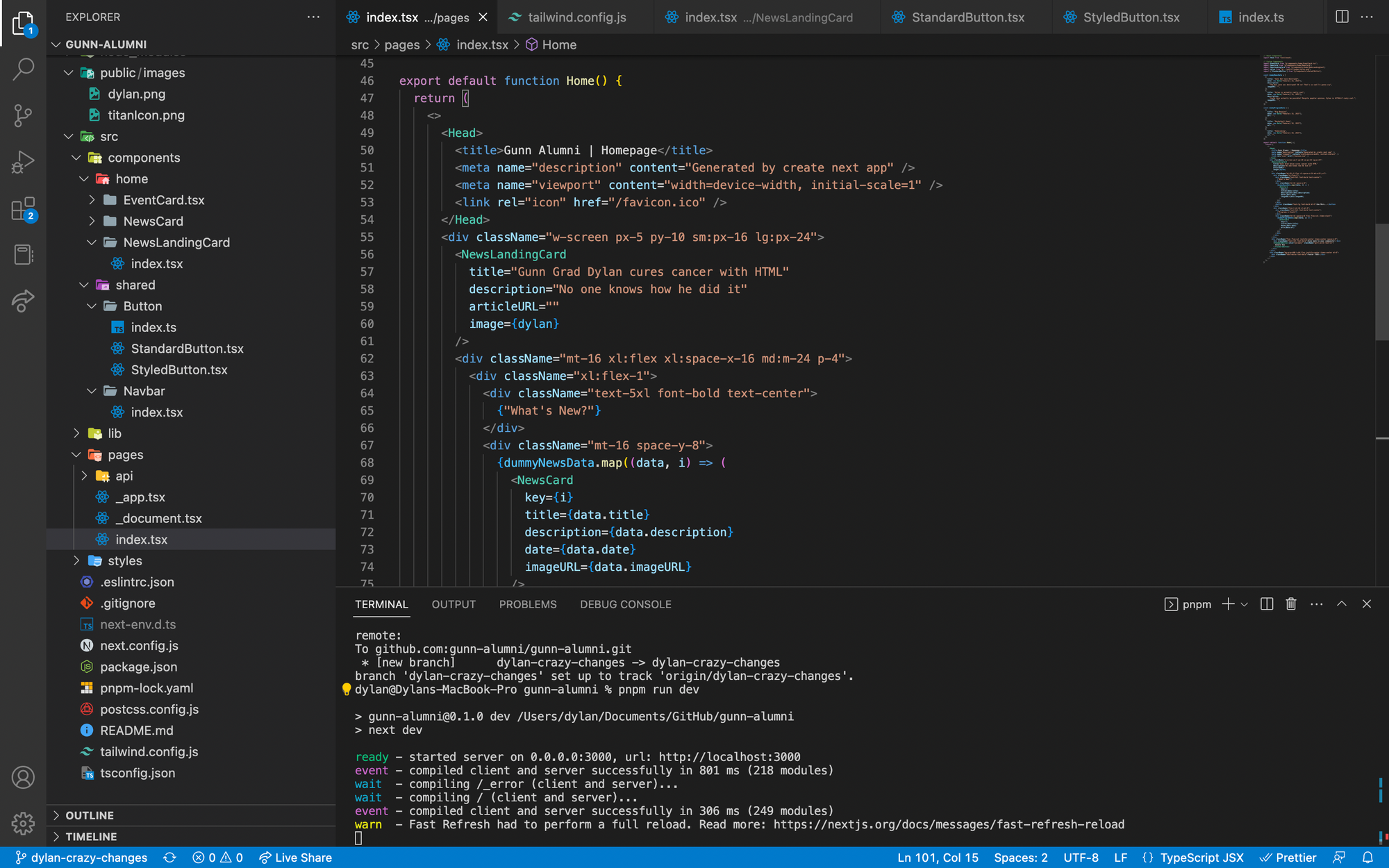This screenshot has width=1389, height=868.
Task: Open package.json file
Action: pyautogui.click(x=191, y=667)
